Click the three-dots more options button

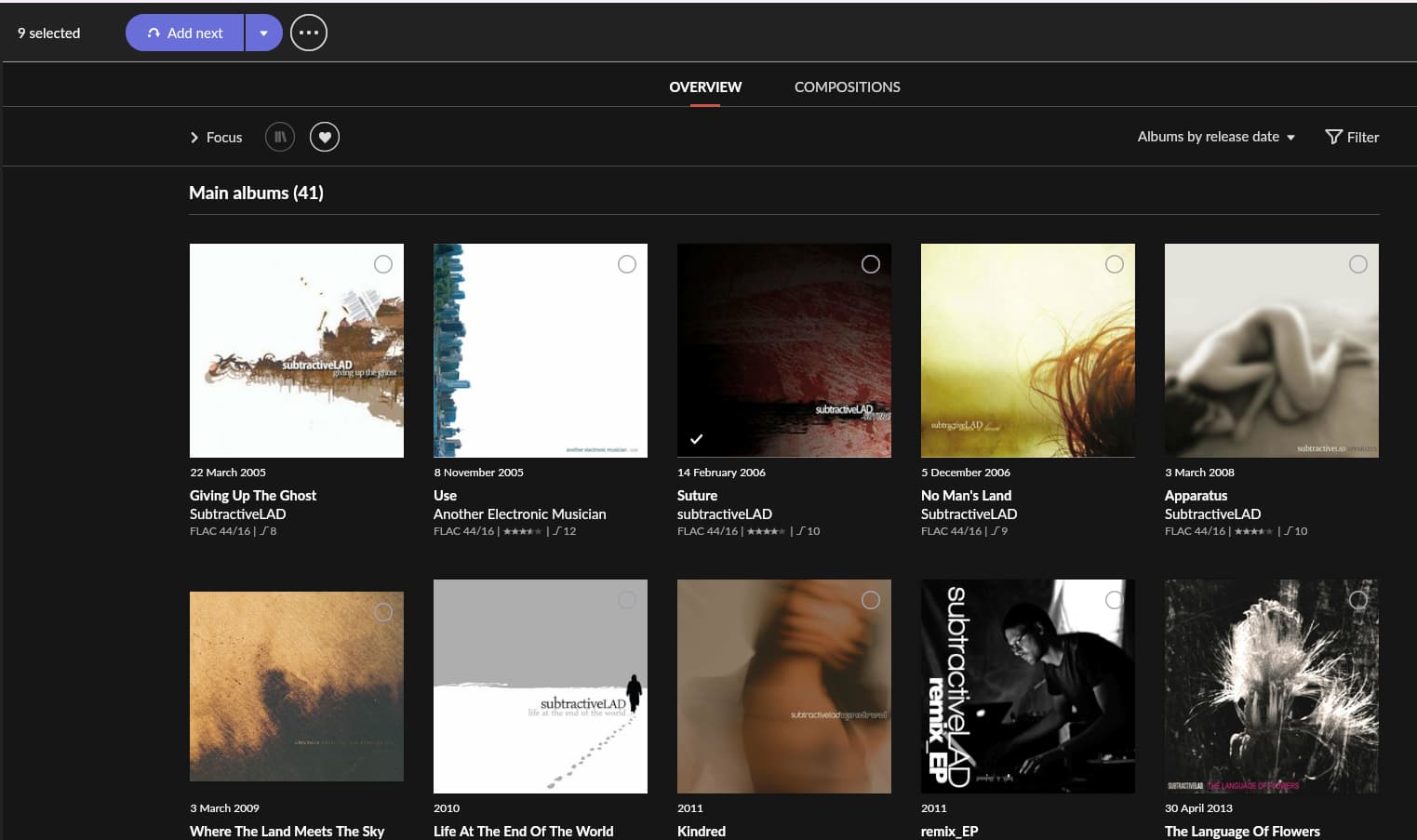pos(309,33)
